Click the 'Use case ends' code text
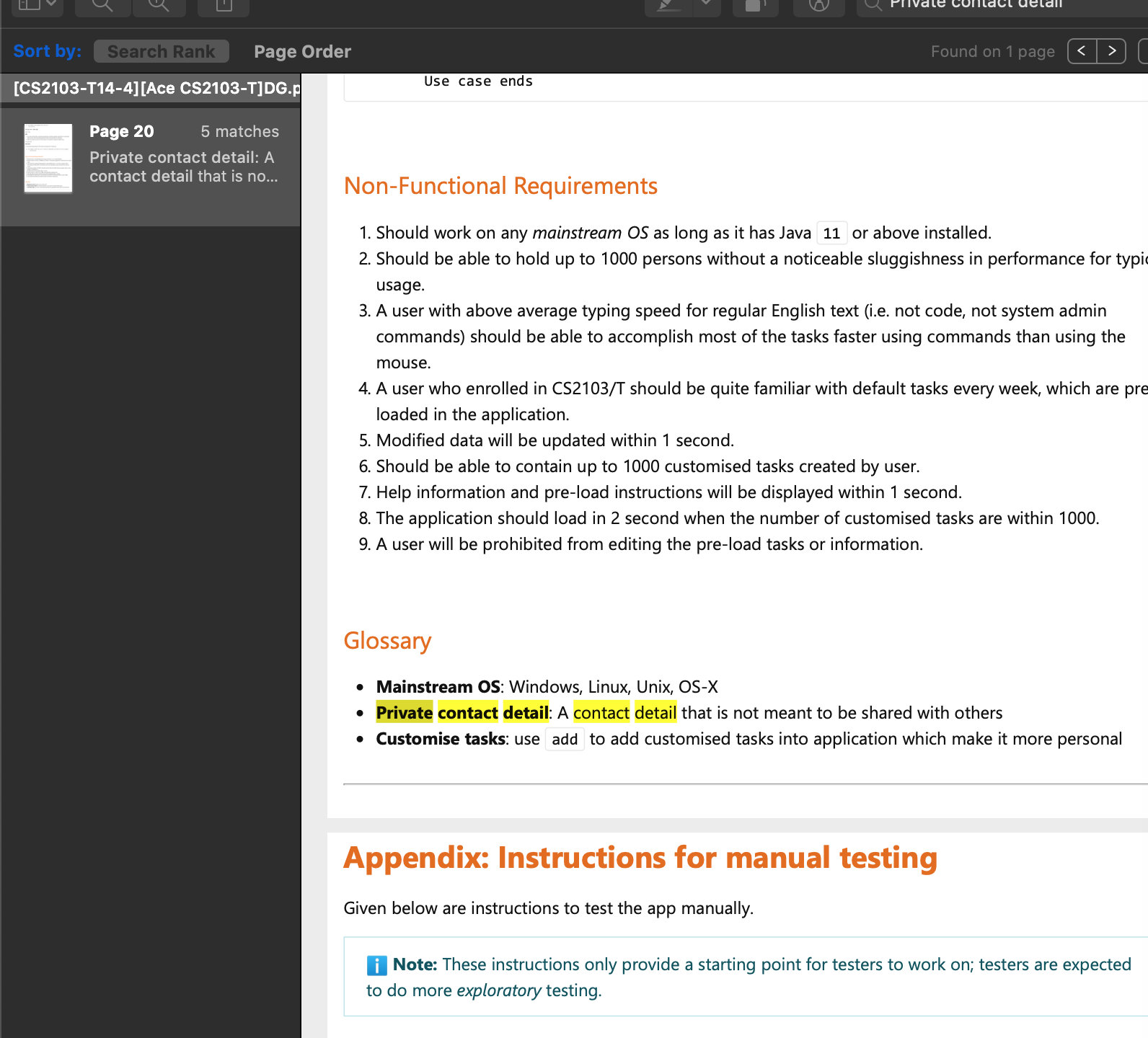1148x1038 pixels. (x=478, y=81)
